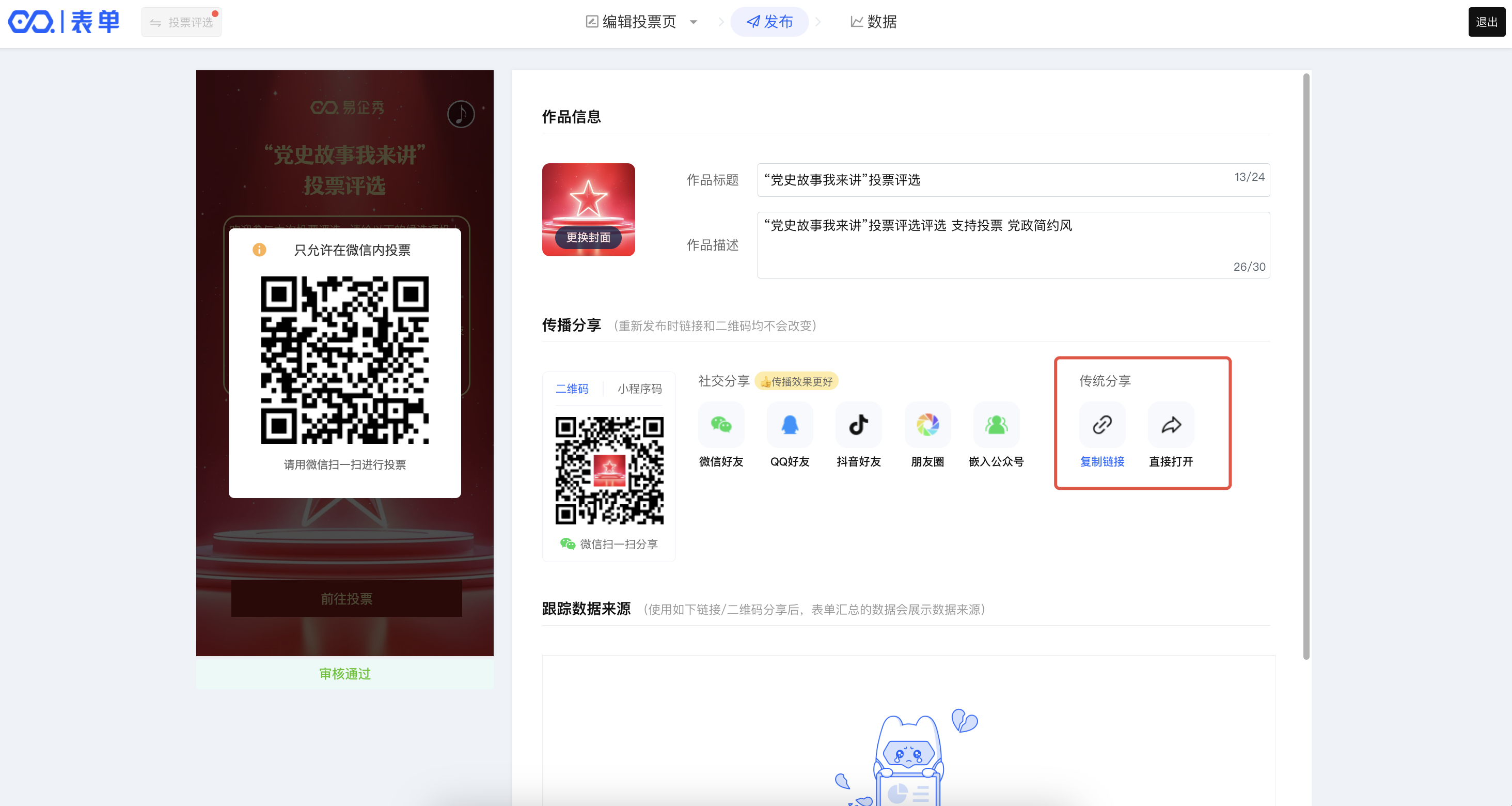This screenshot has width=1512, height=806.
Task: Click the vertical scrollbar of the panel
Action: coord(1306,367)
